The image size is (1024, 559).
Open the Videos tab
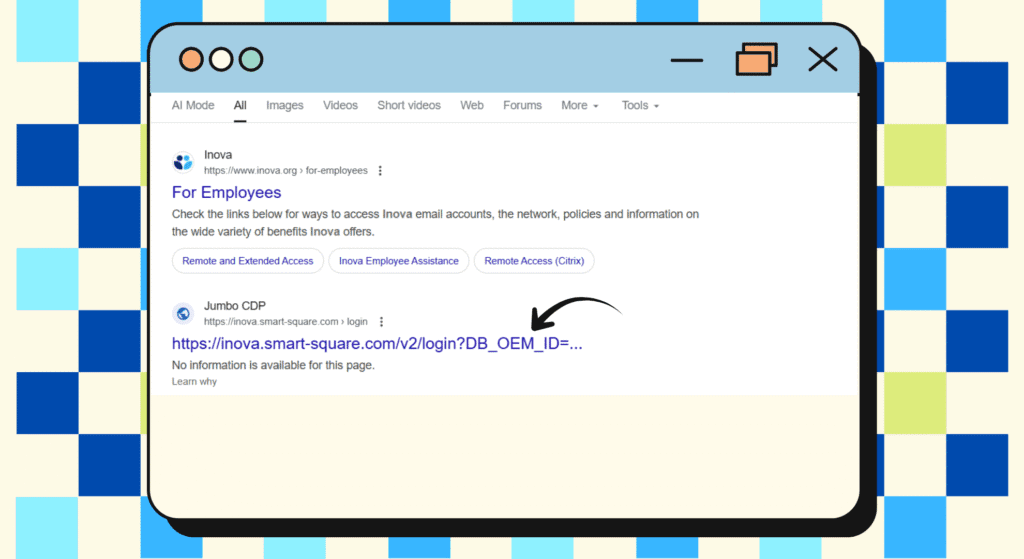(x=340, y=105)
